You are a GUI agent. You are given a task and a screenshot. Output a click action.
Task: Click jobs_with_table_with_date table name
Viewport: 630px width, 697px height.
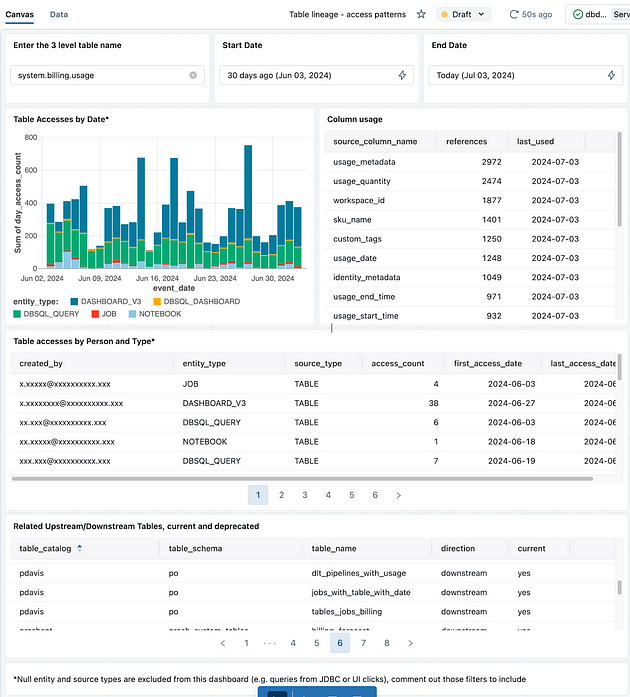click(x=361, y=592)
